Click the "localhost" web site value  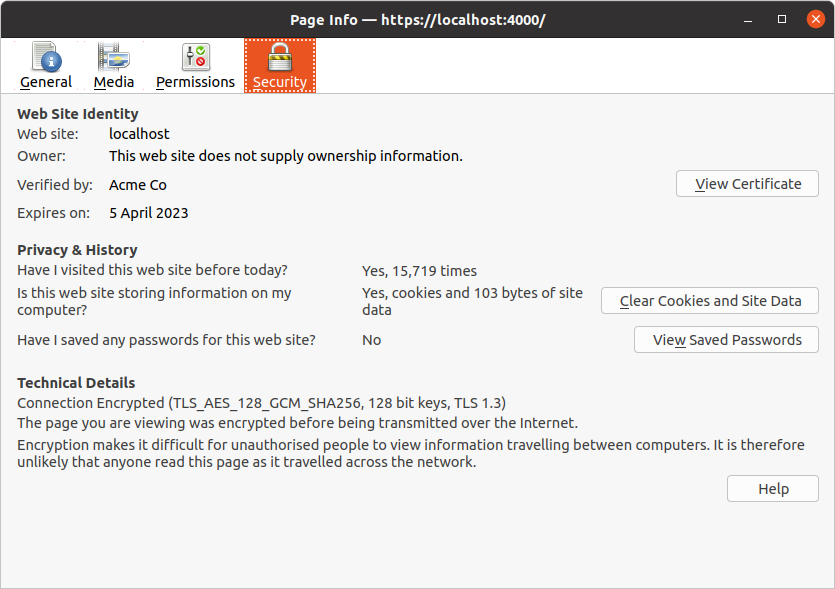(139, 134)
